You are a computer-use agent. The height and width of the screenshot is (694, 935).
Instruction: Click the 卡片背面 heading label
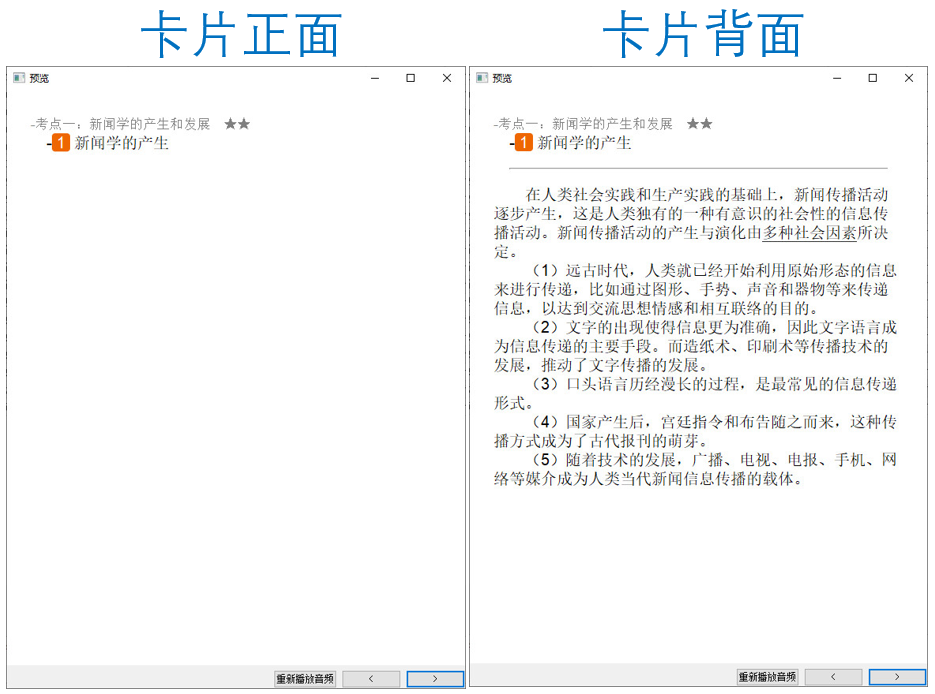(704, 35)
